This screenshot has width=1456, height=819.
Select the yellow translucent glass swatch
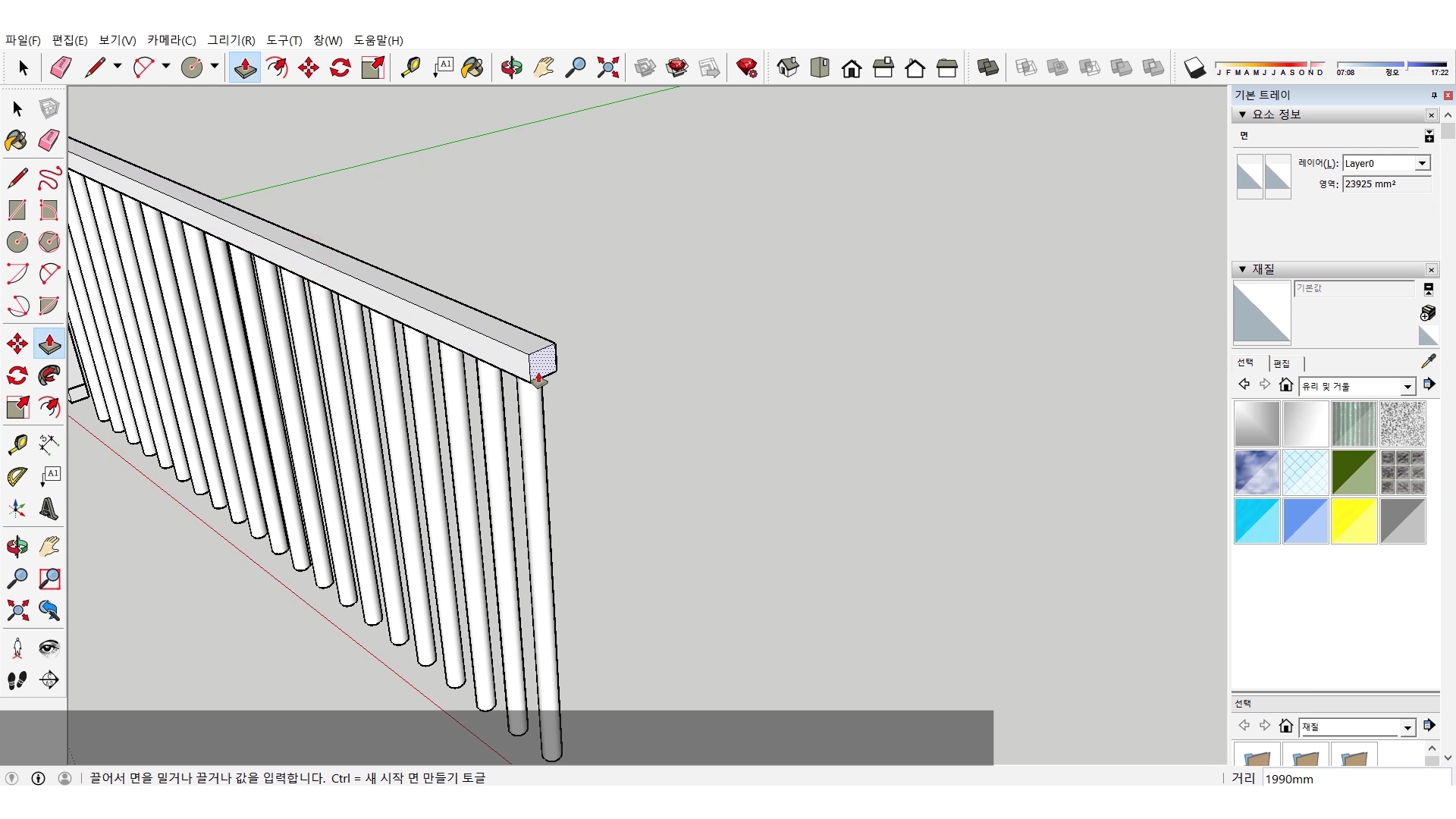pos(1354,521)
